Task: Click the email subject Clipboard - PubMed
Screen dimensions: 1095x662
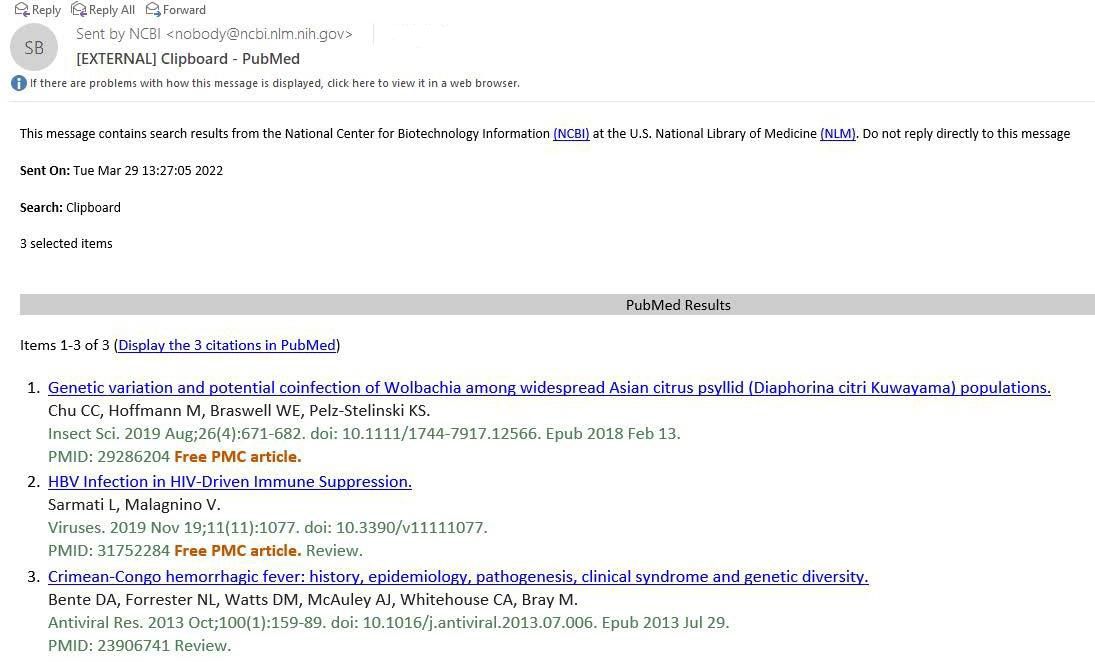Action: point(188,58)
